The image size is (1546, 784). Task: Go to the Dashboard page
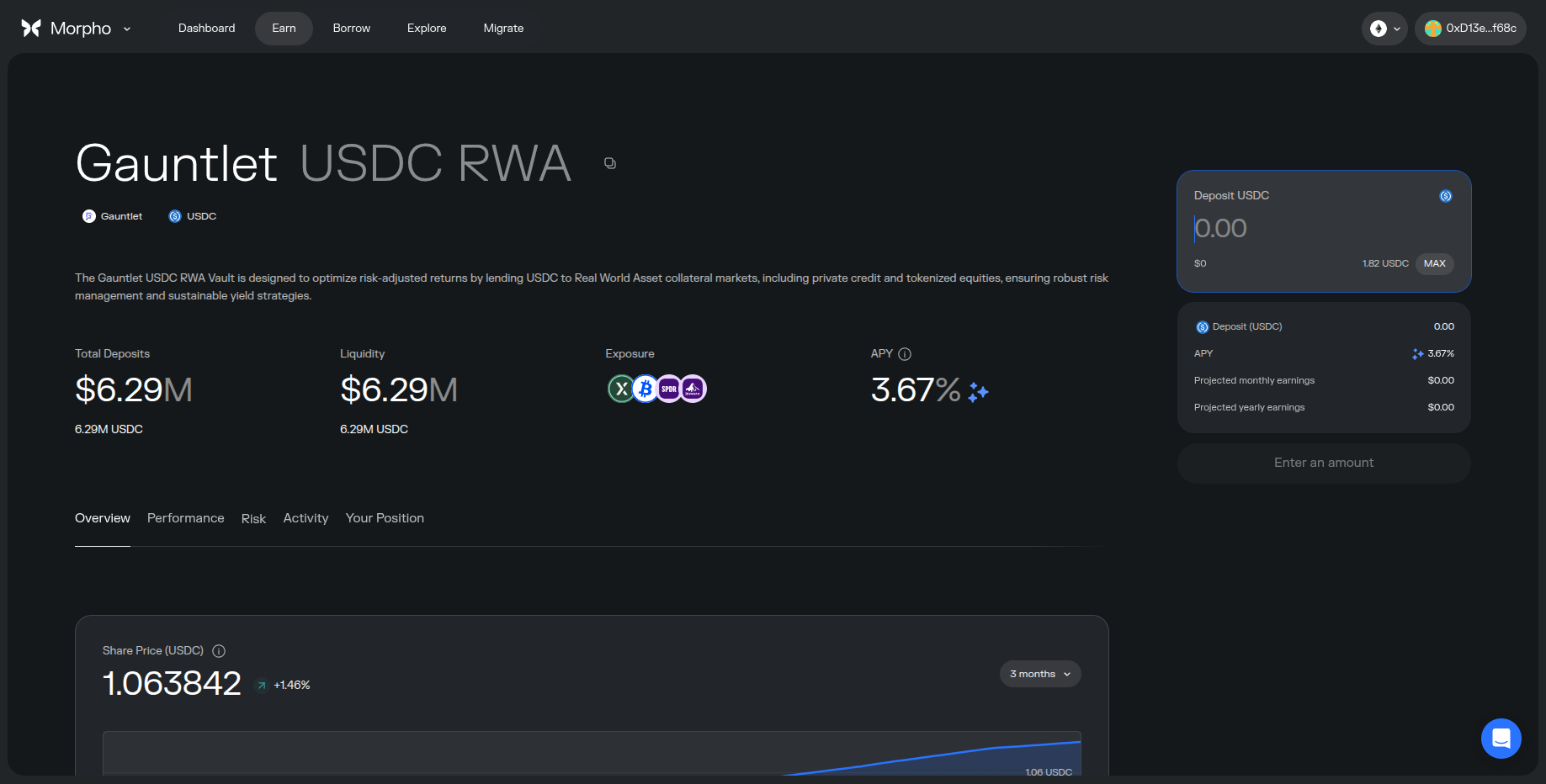point(207,29)
